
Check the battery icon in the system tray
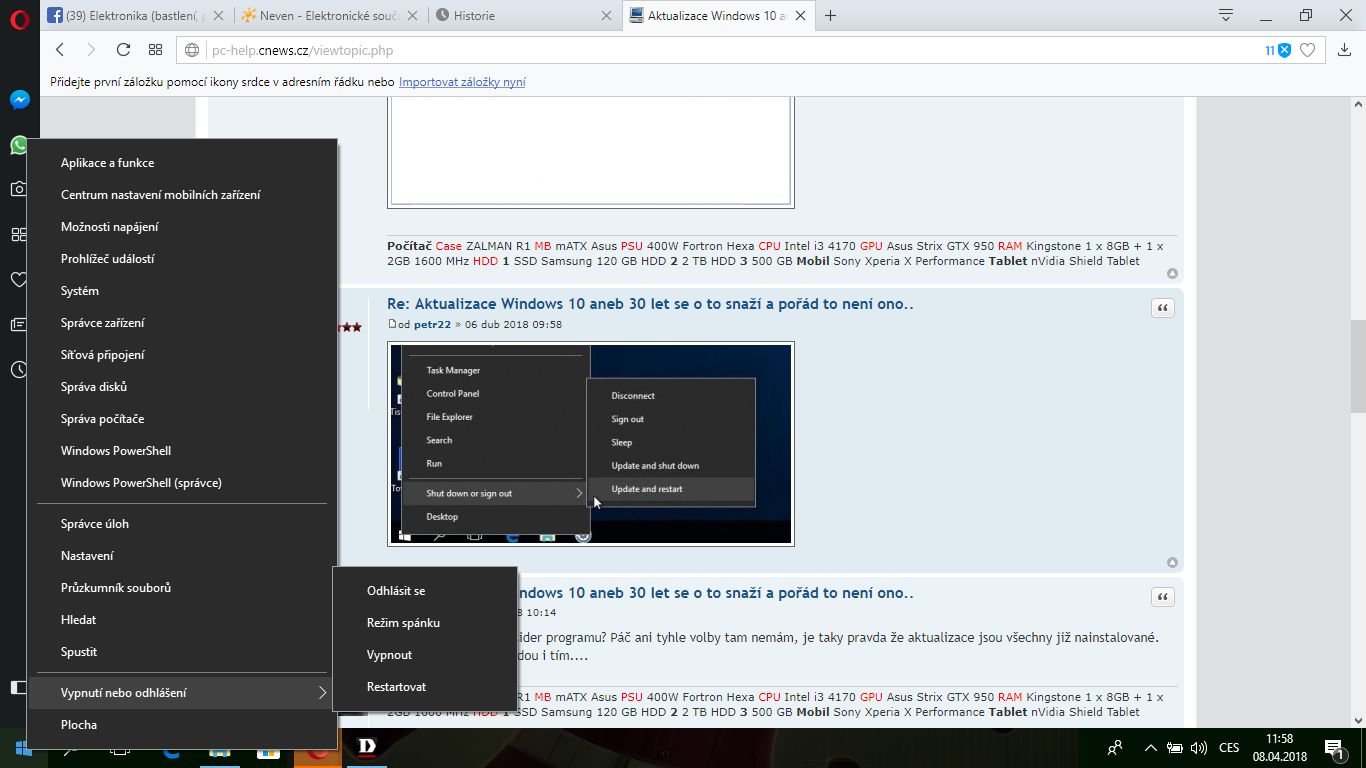click(x=1175, y=748)
